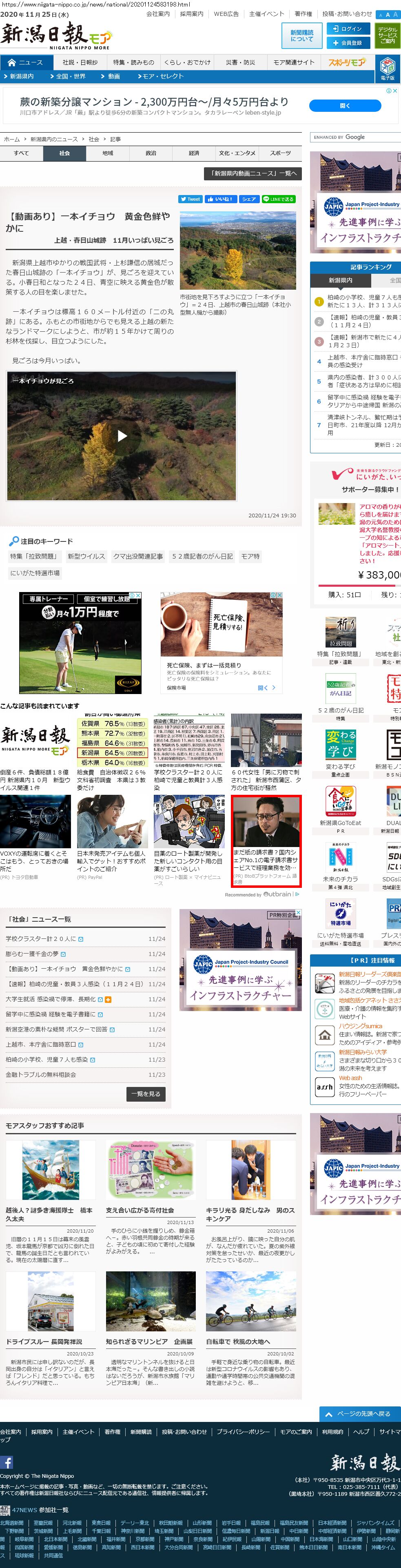The image size is (401, 1568).
Task: Click the 会員登録 plus button
Action: (x=347, y=42)
